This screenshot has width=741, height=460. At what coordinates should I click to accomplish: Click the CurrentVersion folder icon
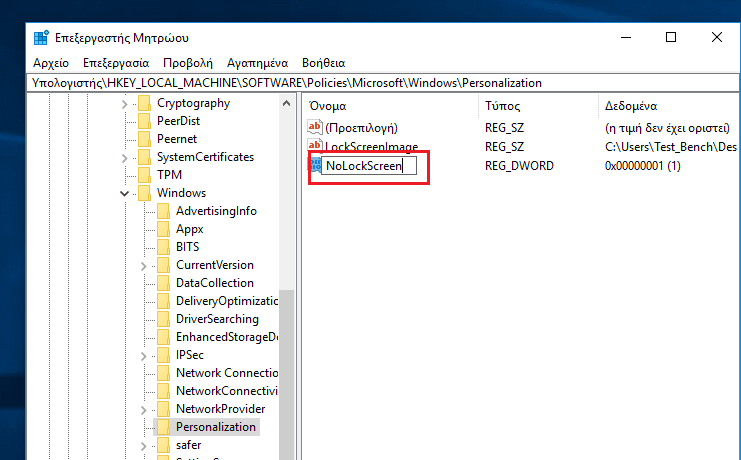164,265
